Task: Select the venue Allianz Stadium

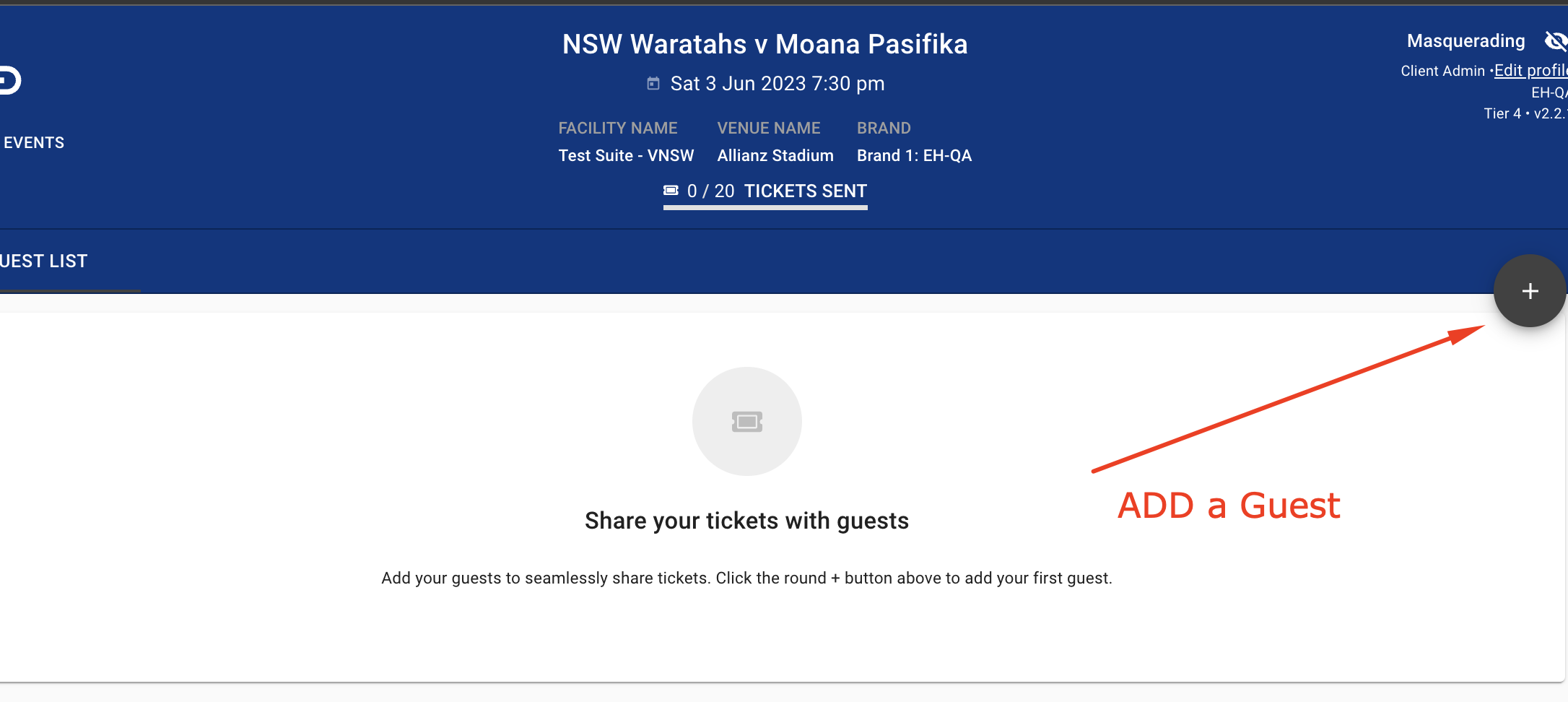Action: pyautogui.click(x=775, y=156)
